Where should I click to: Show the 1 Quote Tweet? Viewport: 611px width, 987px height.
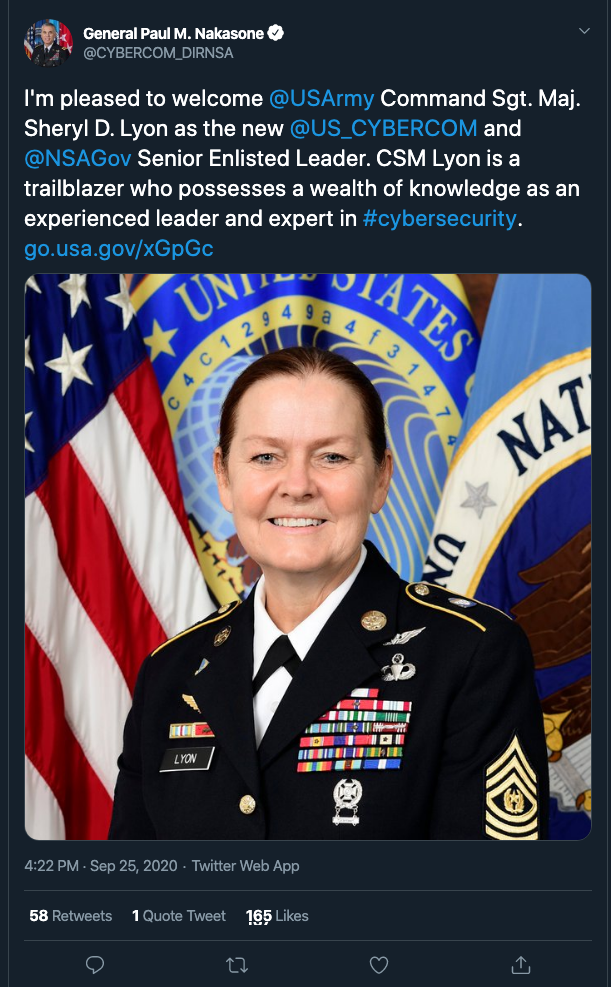179,916
